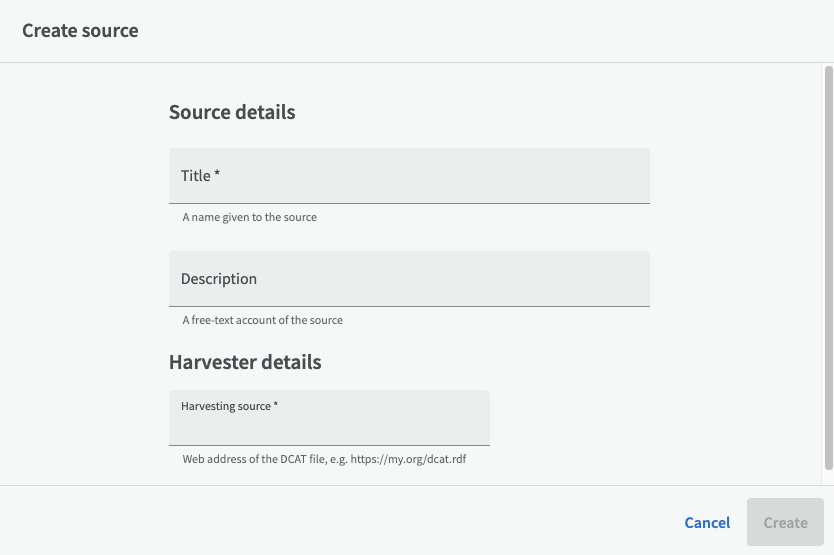Click the example URL https://my.org/dcat.rdf
This screenshot has height=555, width=834.
(x=422, y=460)
